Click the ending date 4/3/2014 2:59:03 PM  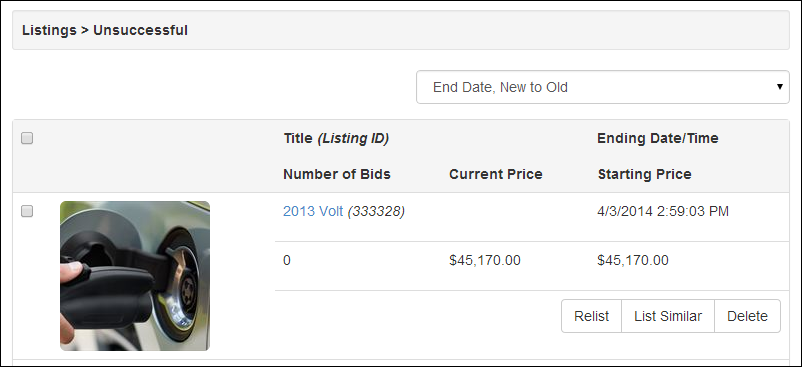pyautogui.click(x=663, y=211)
